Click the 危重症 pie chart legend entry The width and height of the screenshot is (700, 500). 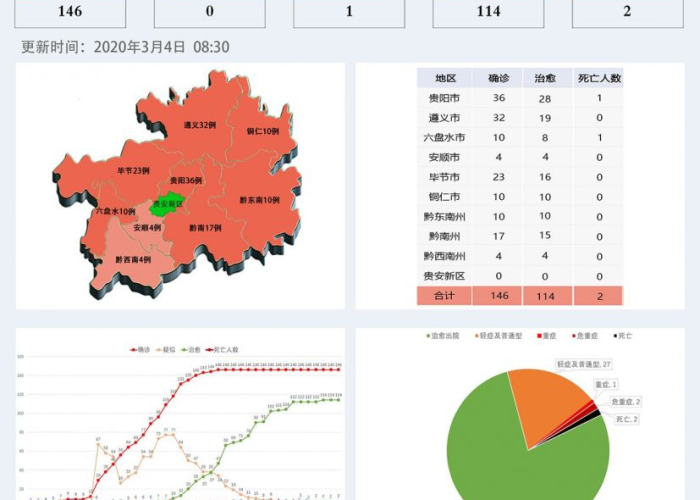585,336
